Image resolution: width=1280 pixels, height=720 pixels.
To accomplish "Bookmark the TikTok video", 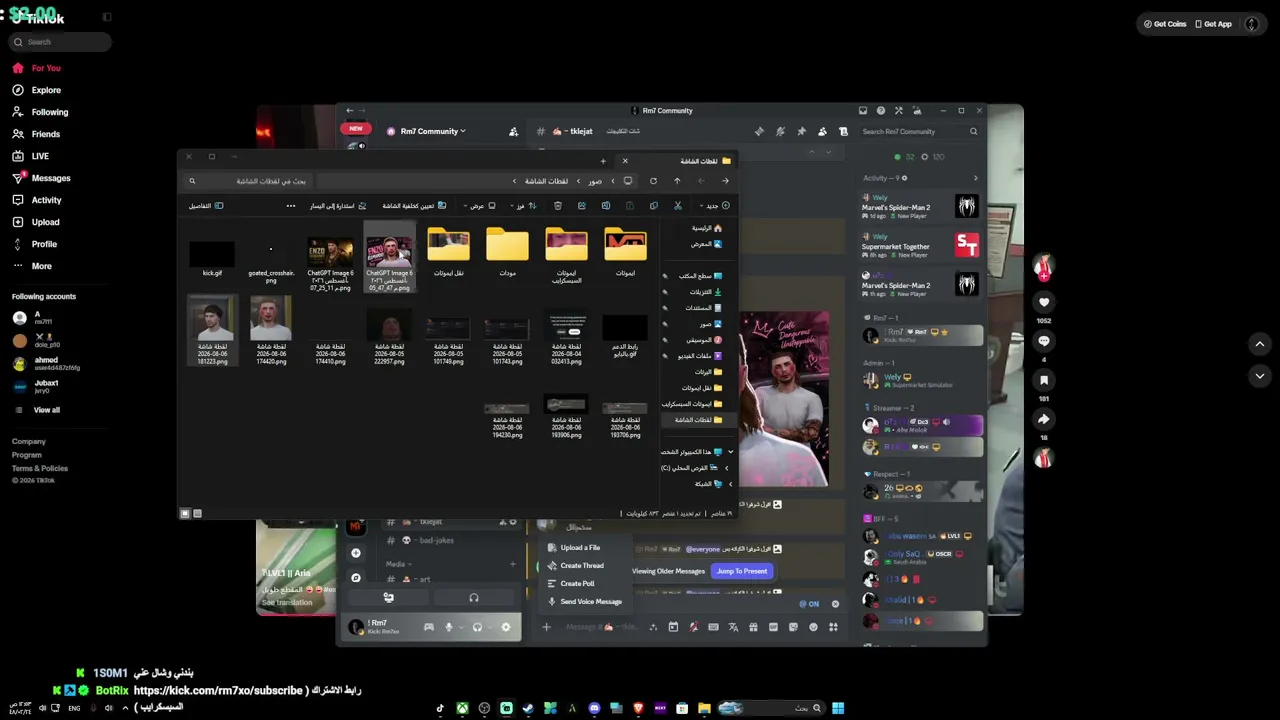I will pos(1044,380).
